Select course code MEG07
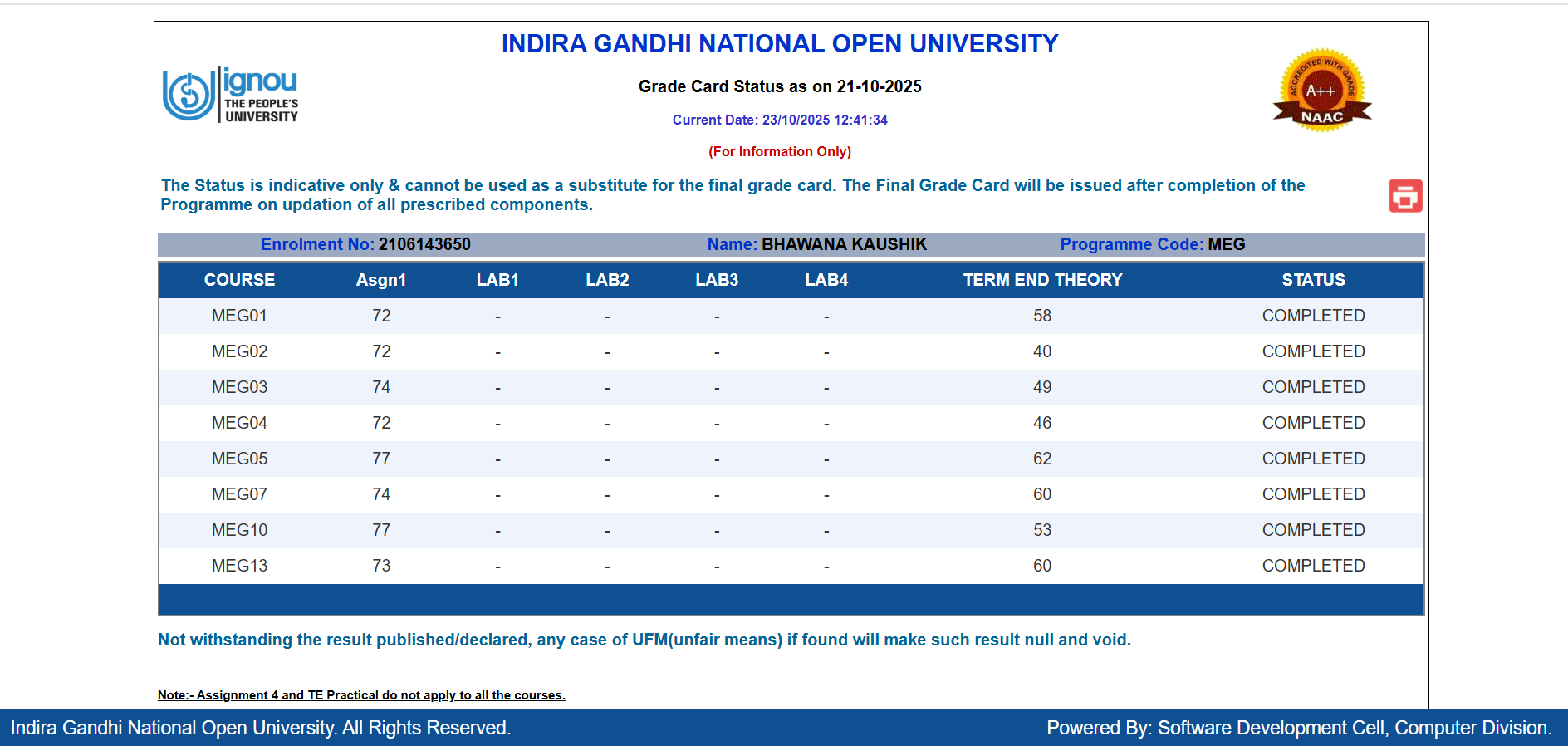 click(x=239, y=494)
